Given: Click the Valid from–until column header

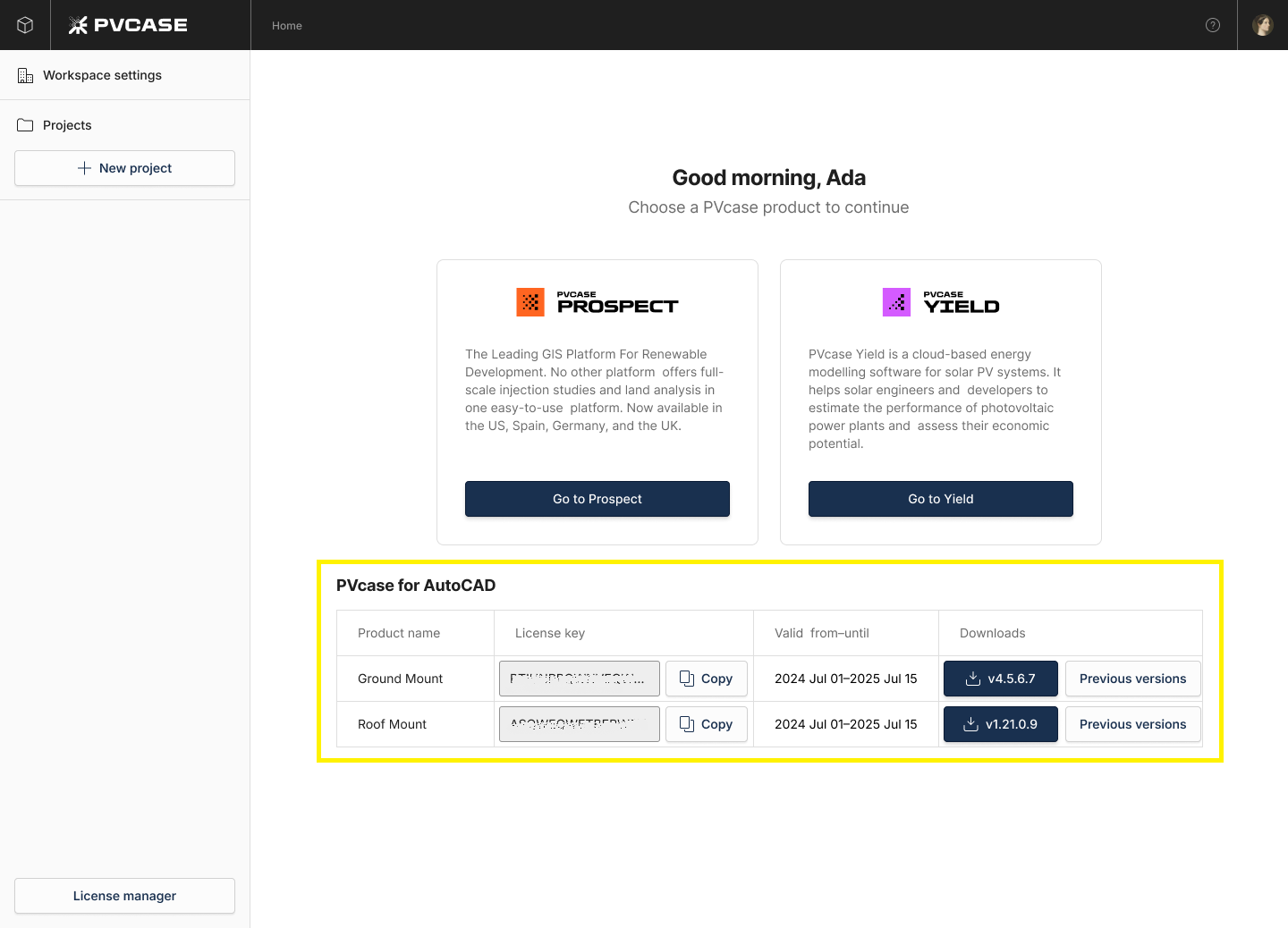Looking at the screenshot, I should (x=822, y=633).
